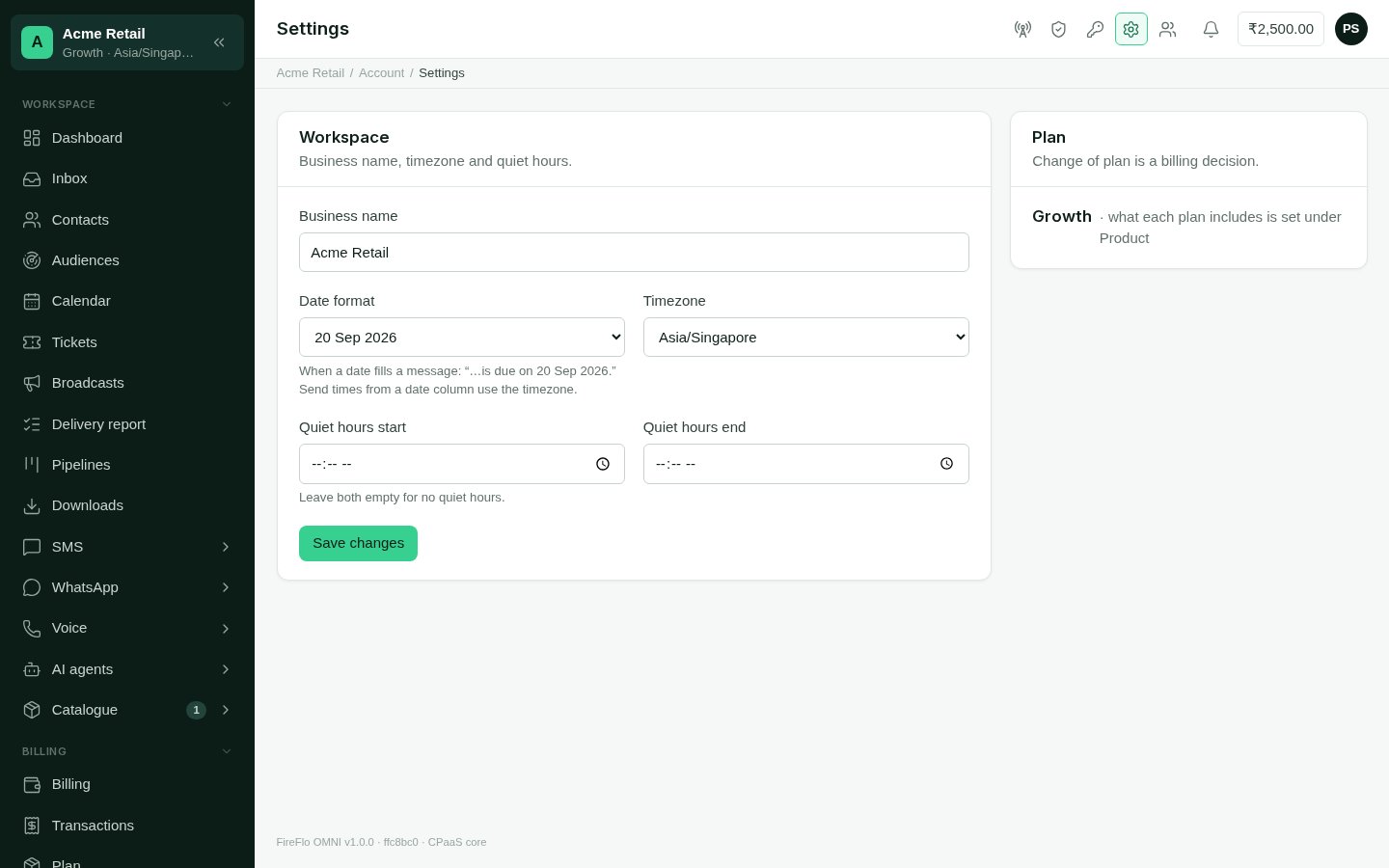Viewport: 1389px width, 868px height.
Task: Open Audiences from sidebar
Action: coord(127,260)
